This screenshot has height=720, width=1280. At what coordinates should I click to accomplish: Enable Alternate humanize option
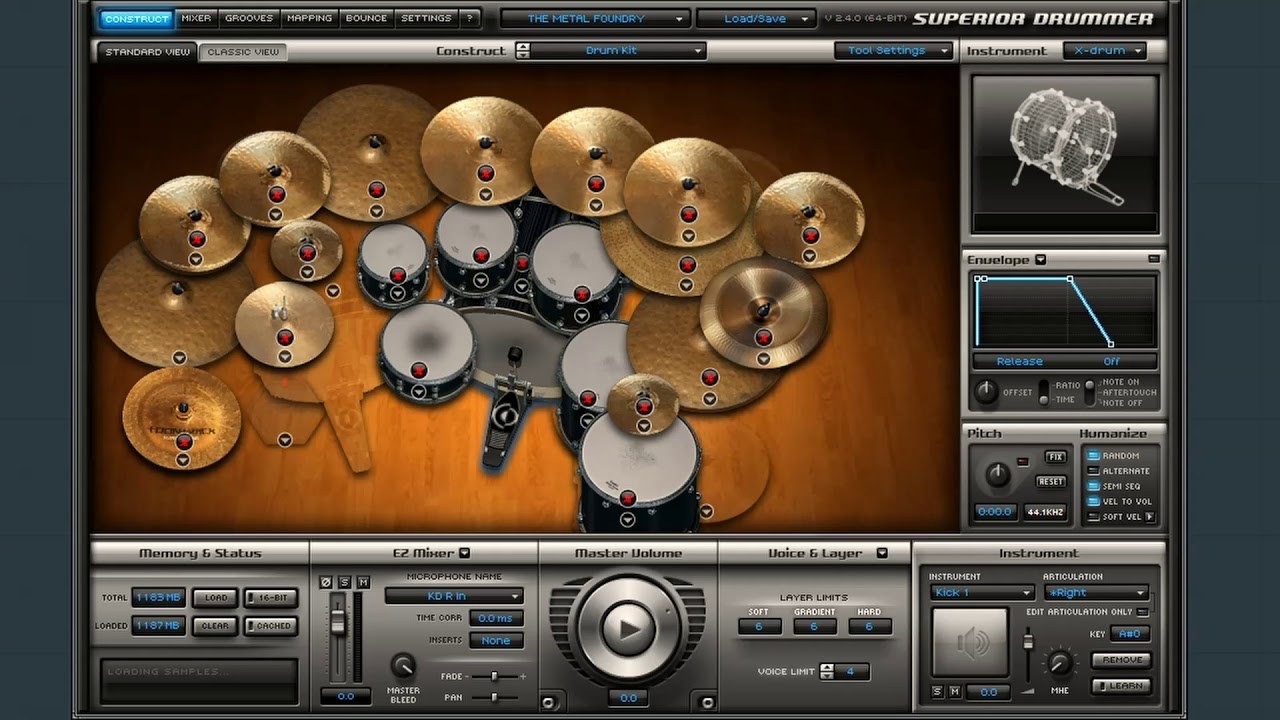[1093, 471]
